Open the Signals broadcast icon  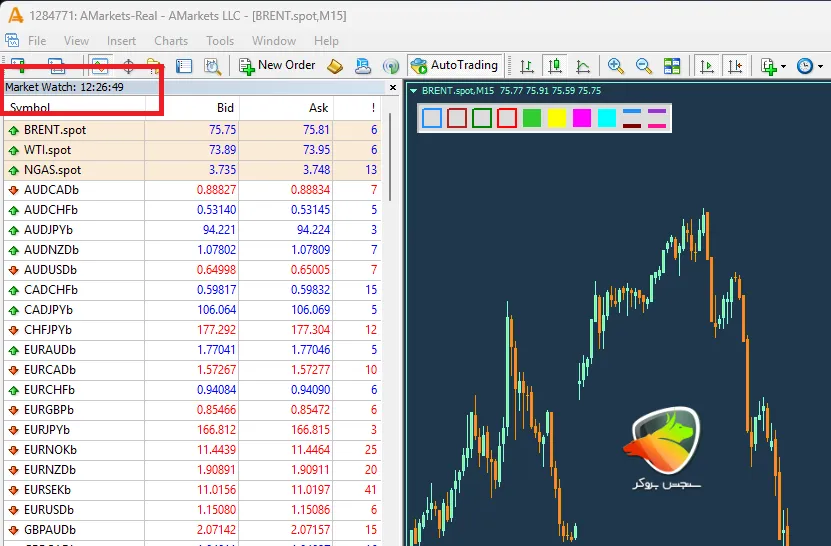(391, 66)
